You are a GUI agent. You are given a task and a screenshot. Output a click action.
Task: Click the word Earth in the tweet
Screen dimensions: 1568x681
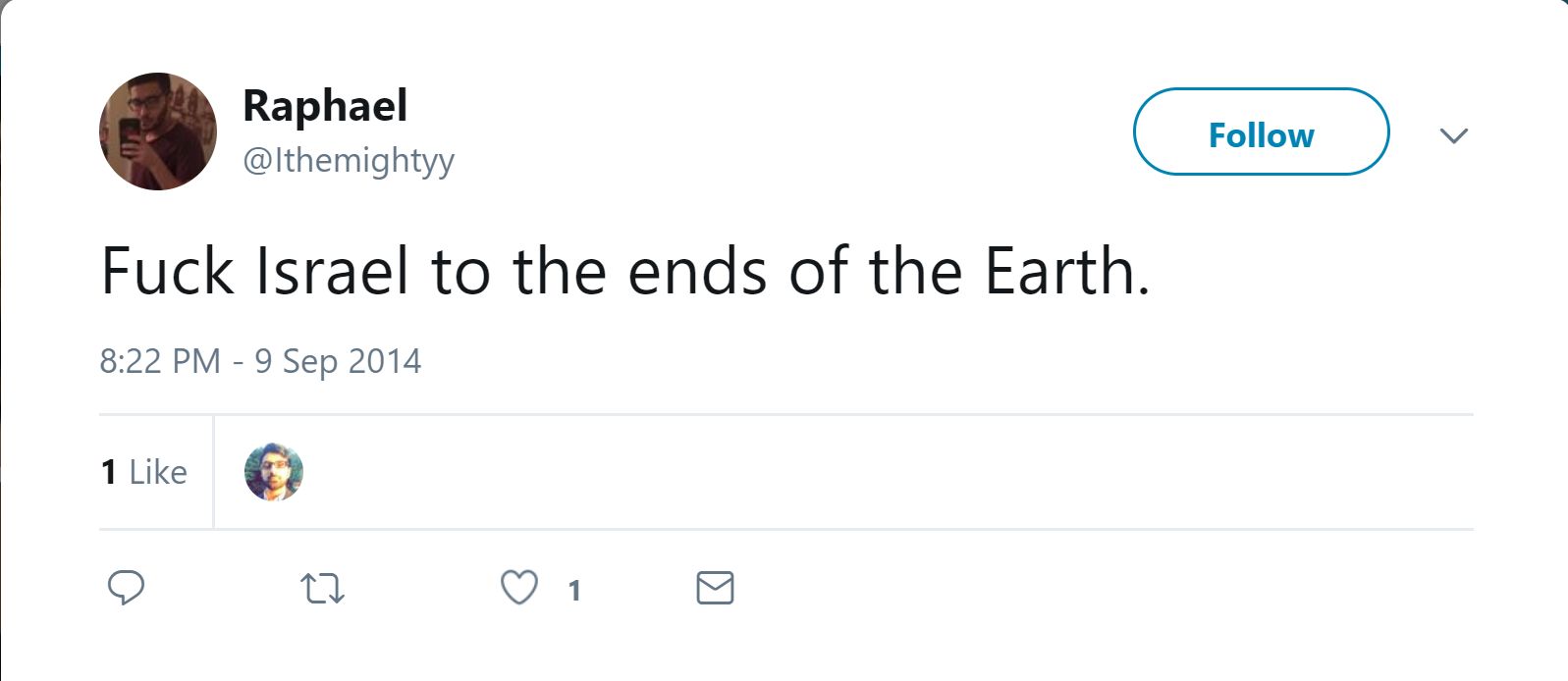point(1060,272)
